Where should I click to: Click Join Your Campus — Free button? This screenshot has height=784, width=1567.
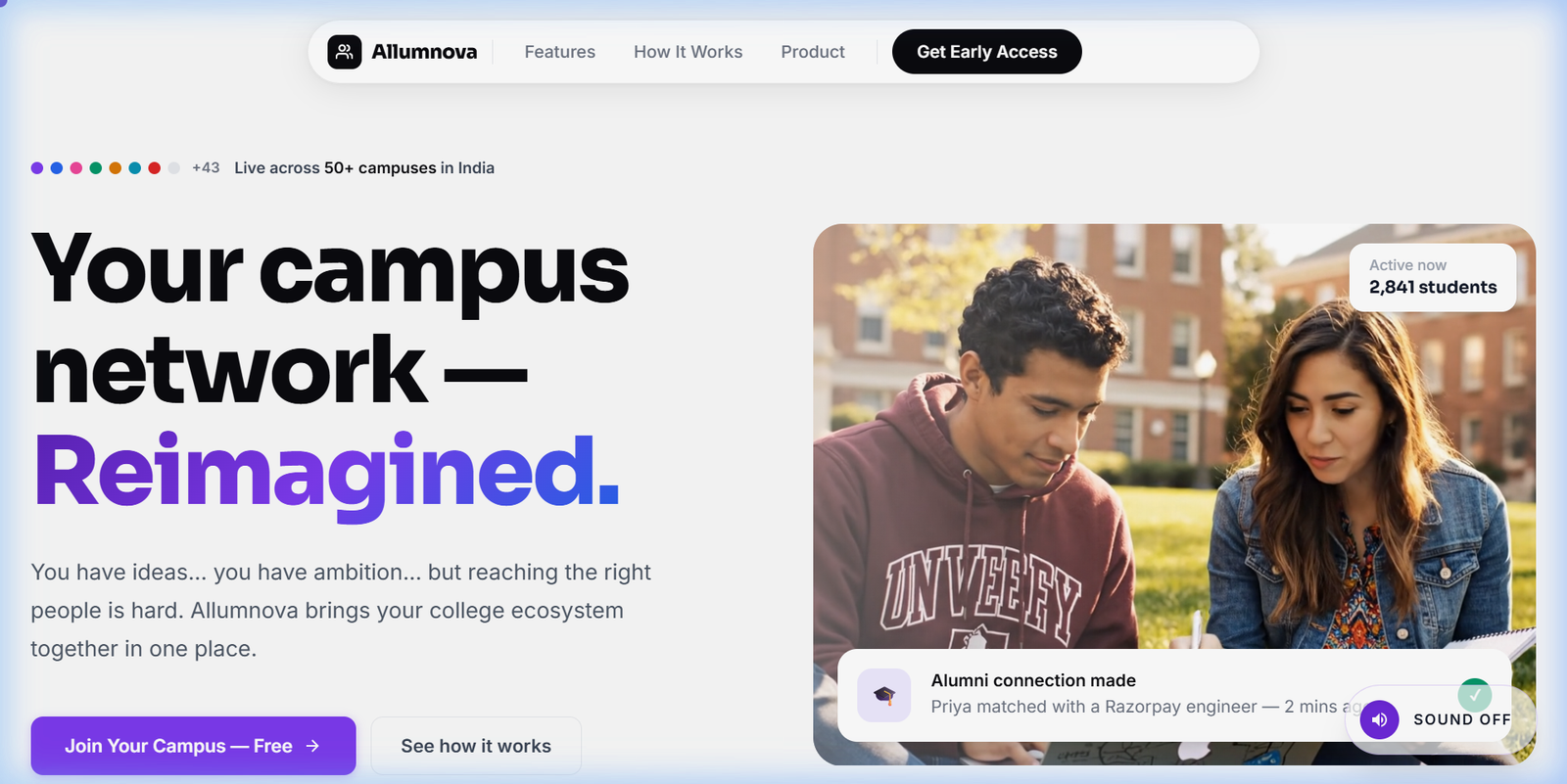tap(193, 746)
